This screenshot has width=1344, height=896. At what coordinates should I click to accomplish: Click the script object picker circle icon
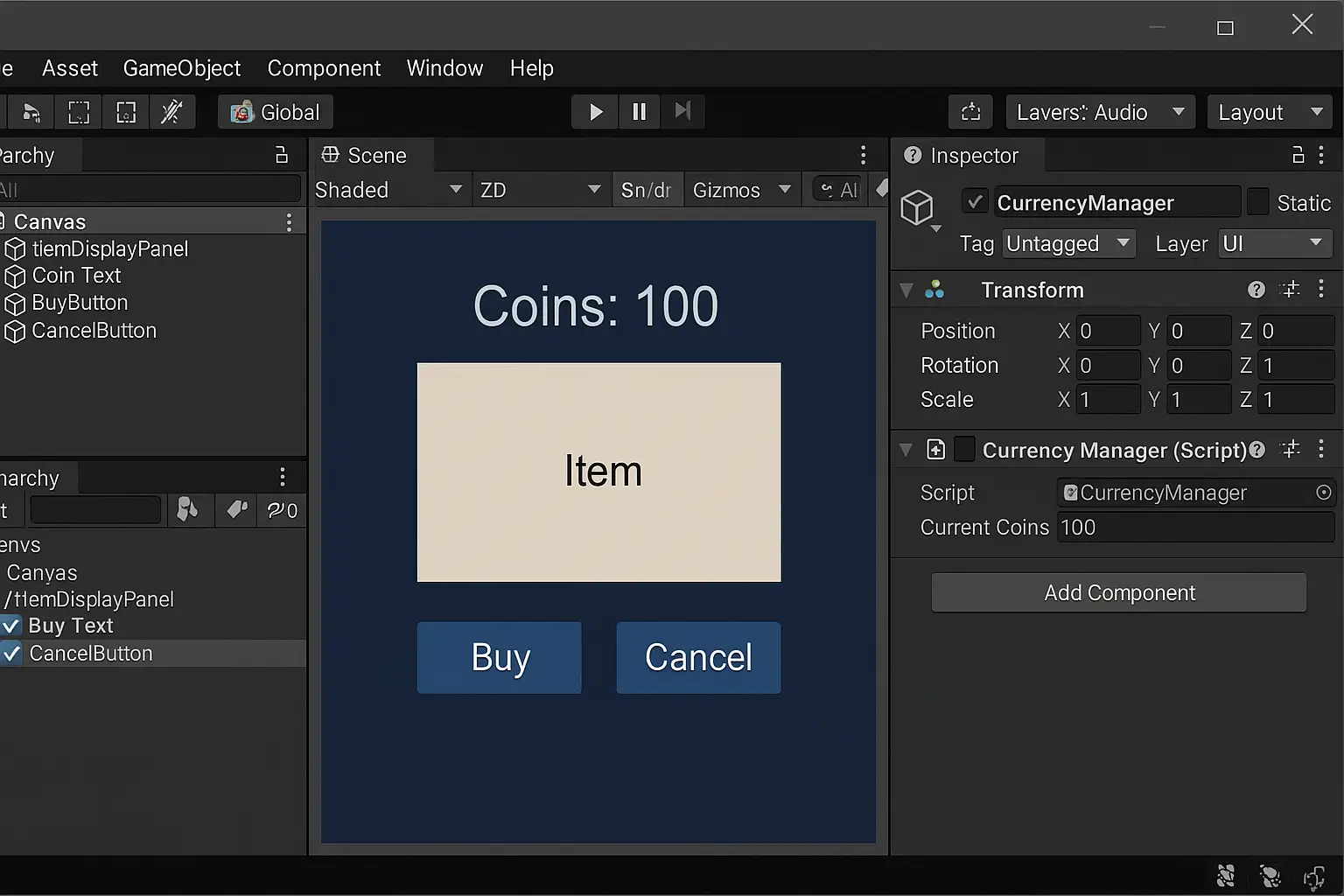1324,493
